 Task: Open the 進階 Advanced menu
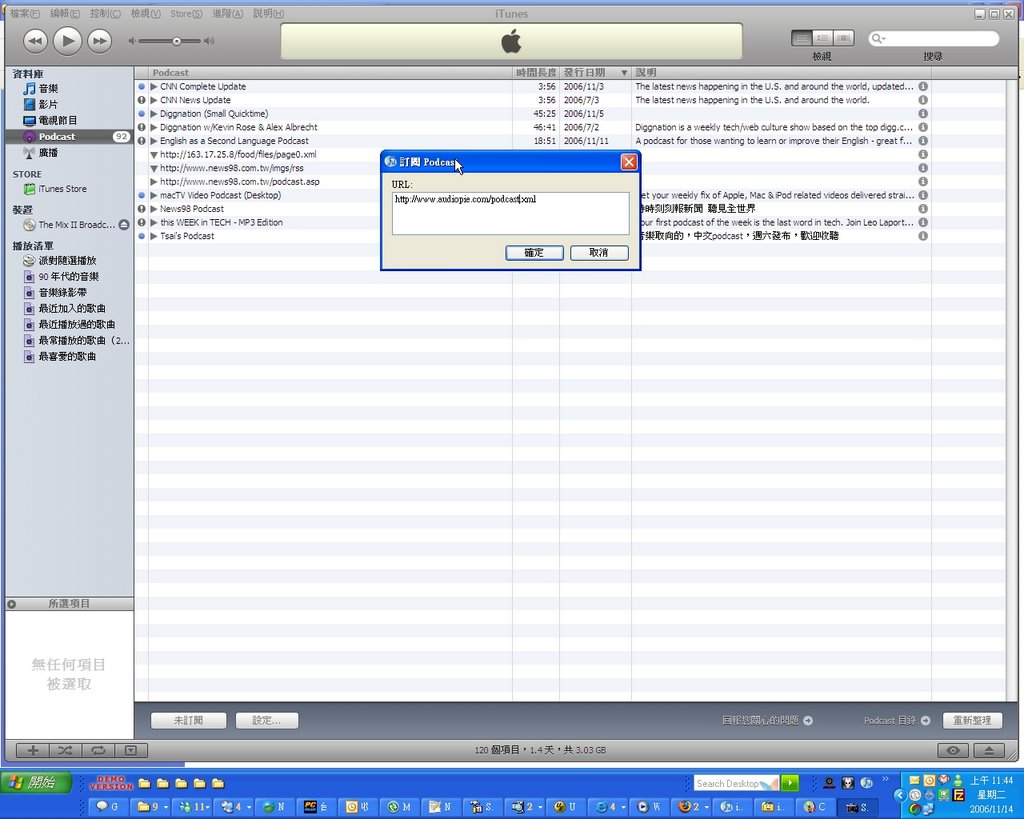click(x=227, y=13)
